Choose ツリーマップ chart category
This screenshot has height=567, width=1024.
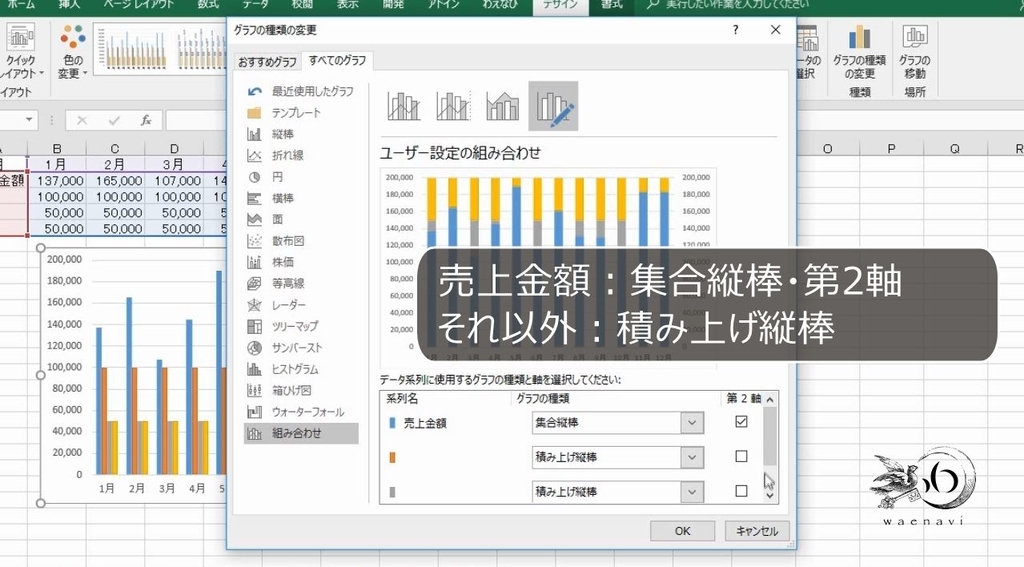click(x=301, y=326)
